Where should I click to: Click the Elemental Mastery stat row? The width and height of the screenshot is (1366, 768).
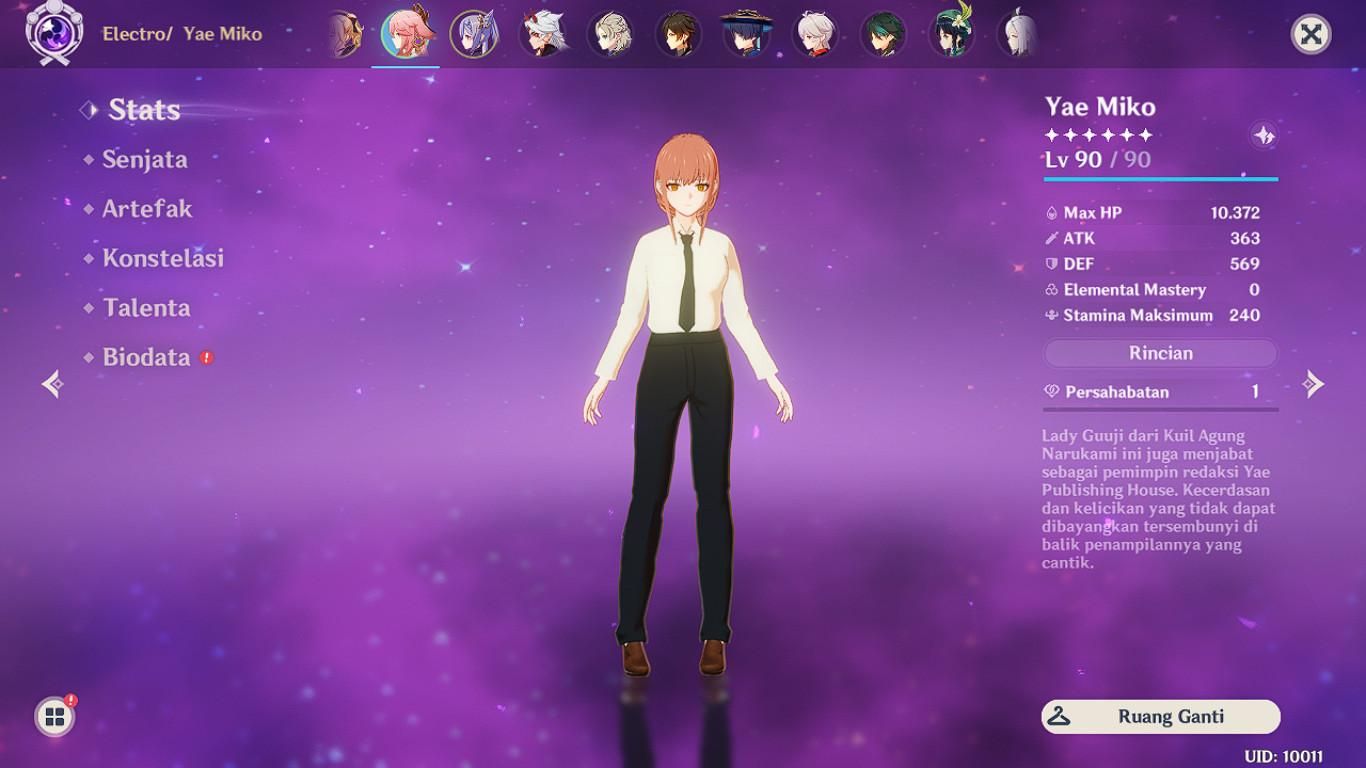tap(1152, 290)
